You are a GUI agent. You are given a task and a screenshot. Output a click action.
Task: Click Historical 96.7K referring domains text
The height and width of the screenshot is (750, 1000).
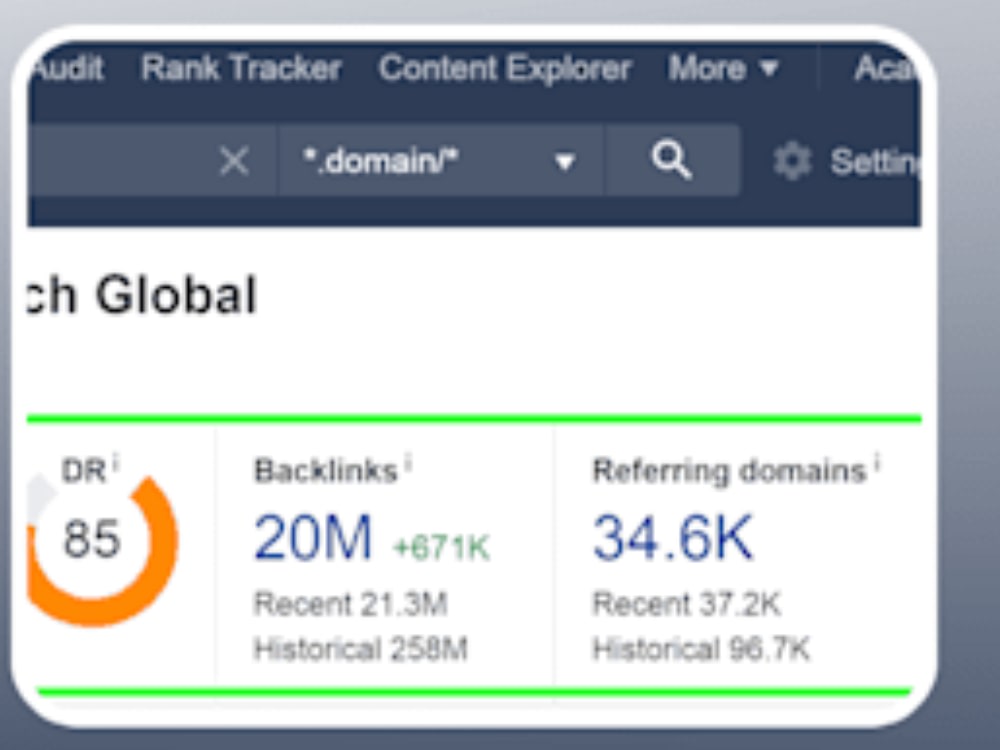701,649
